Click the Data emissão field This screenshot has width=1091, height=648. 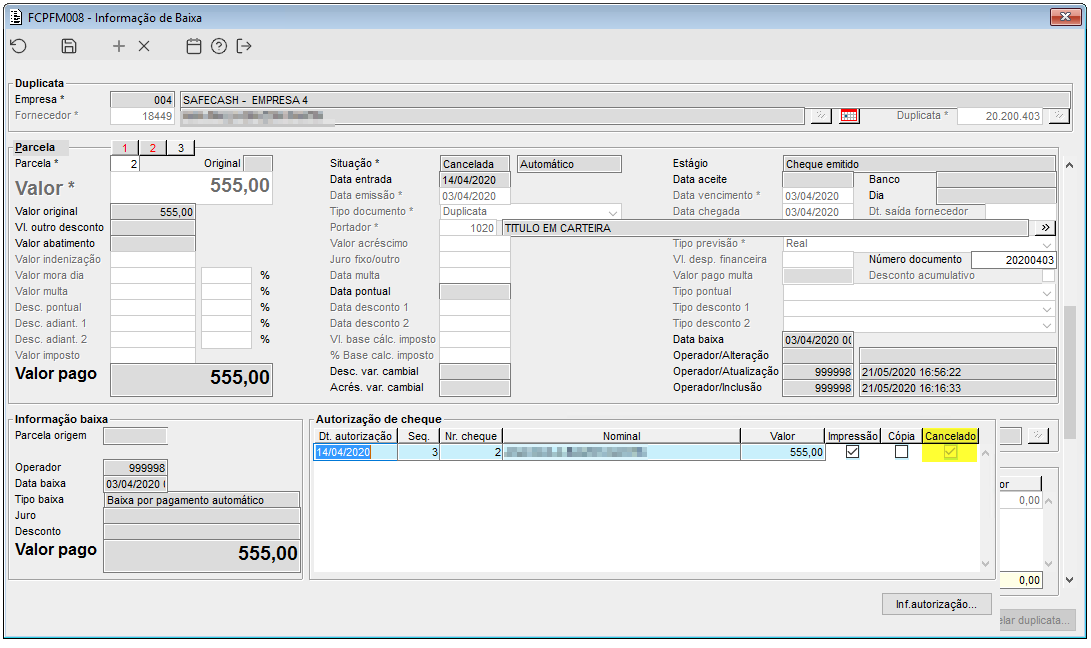coord(475,196)
